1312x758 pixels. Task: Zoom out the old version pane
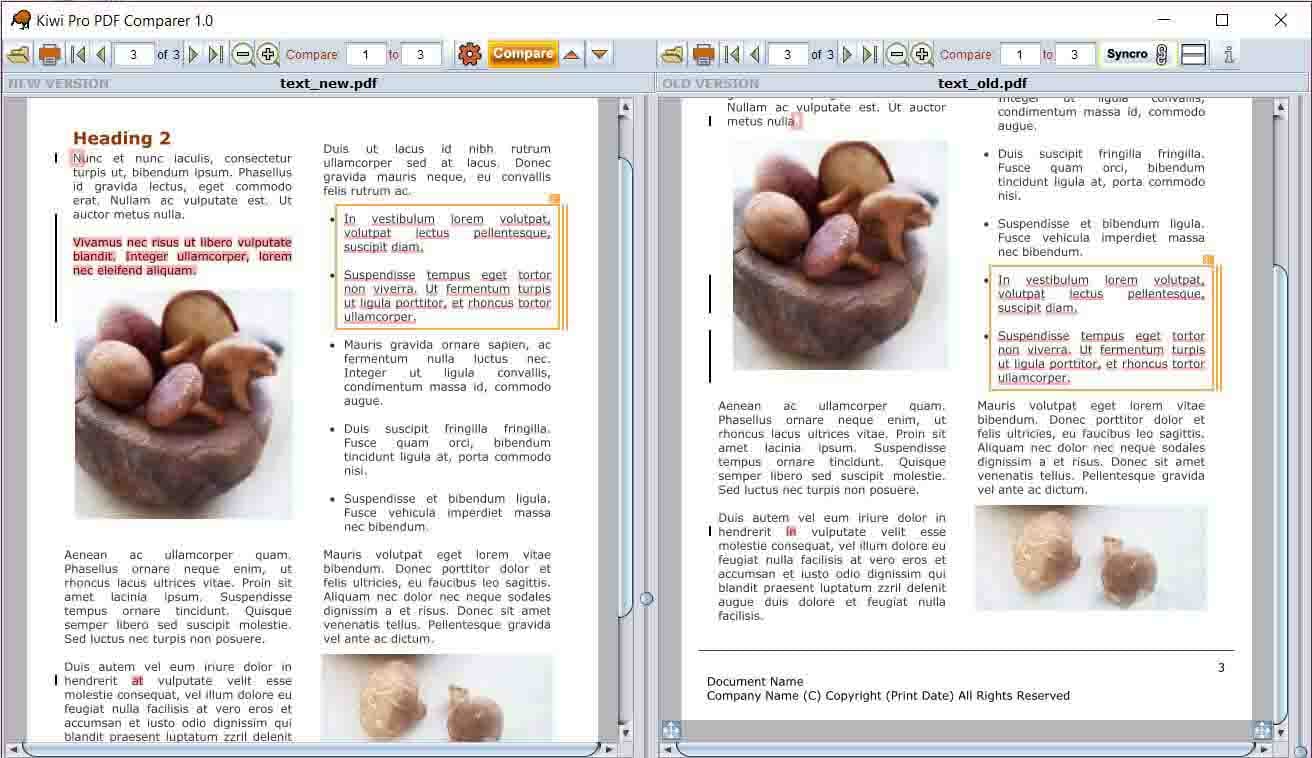tap(897, 54)
